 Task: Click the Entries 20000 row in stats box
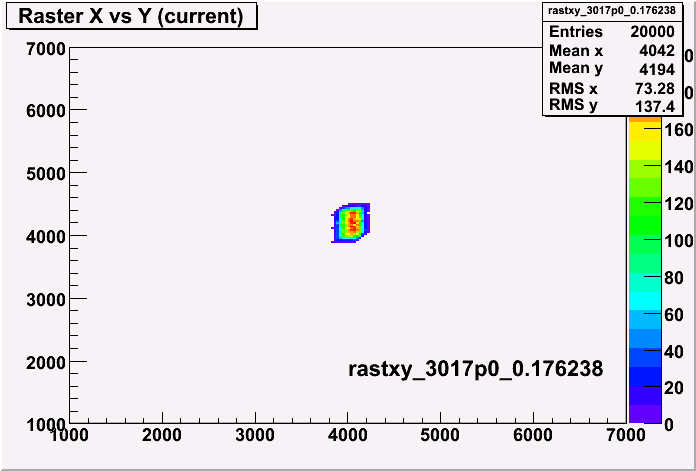coord(612,32)
